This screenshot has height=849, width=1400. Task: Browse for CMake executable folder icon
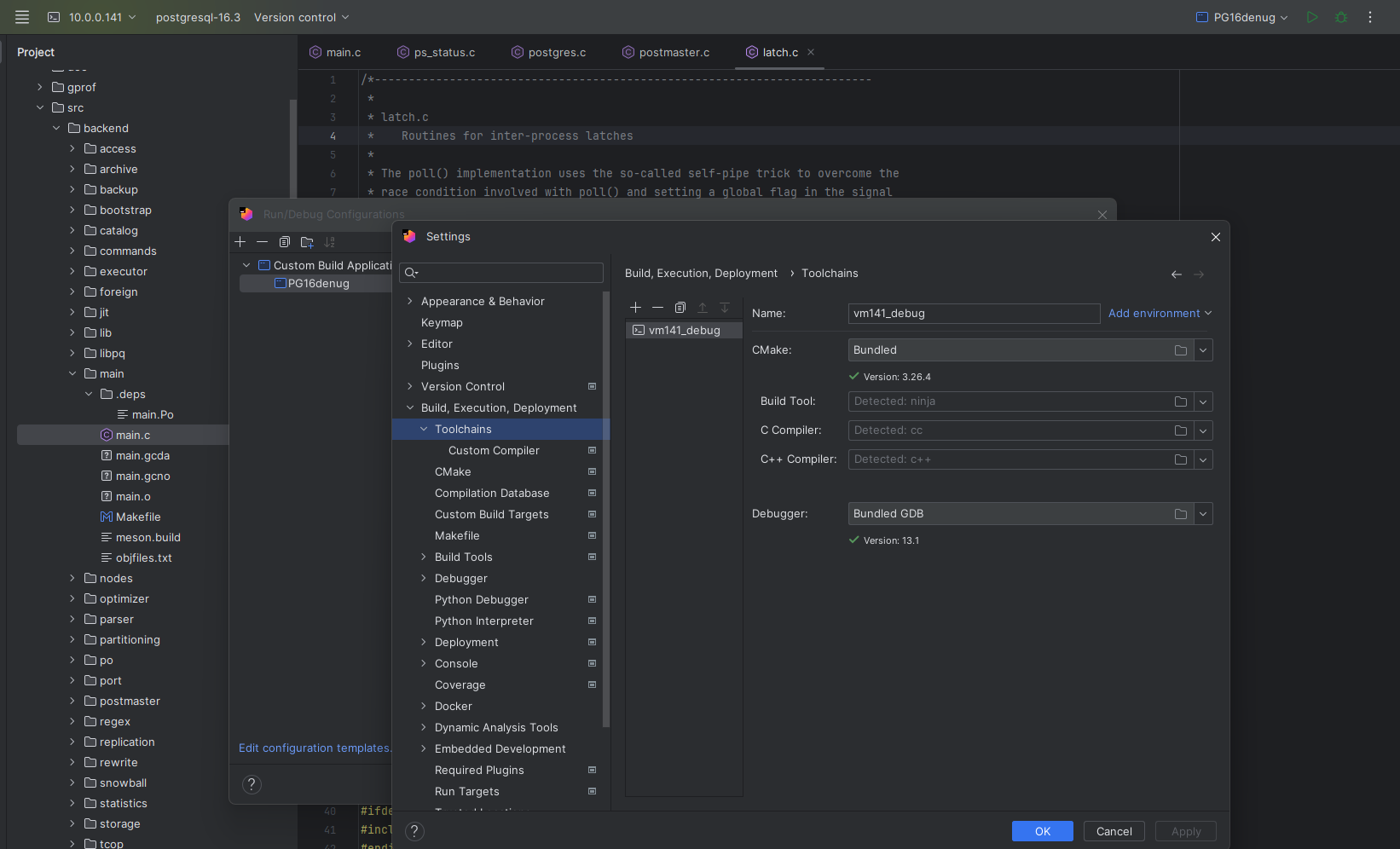(1181, 350)
